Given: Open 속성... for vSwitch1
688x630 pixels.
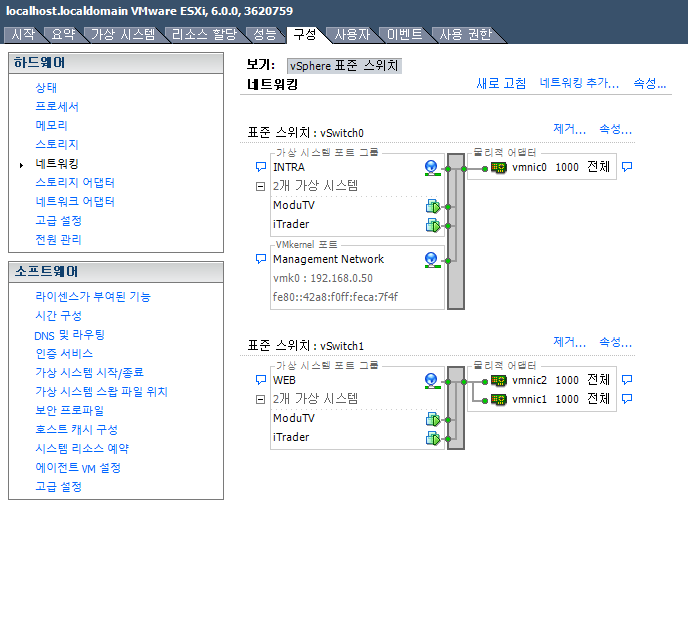Looking at the screenshot, I should (616, 342).
